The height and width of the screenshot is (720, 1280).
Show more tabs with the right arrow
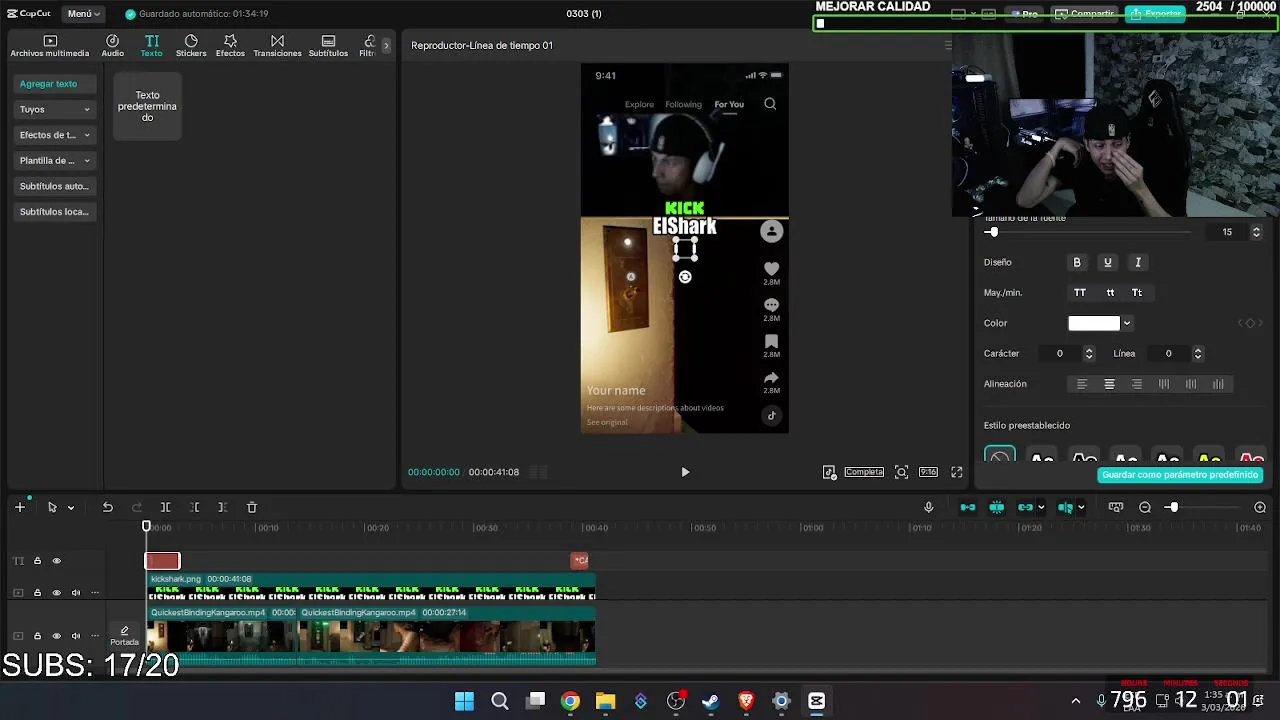386,46
